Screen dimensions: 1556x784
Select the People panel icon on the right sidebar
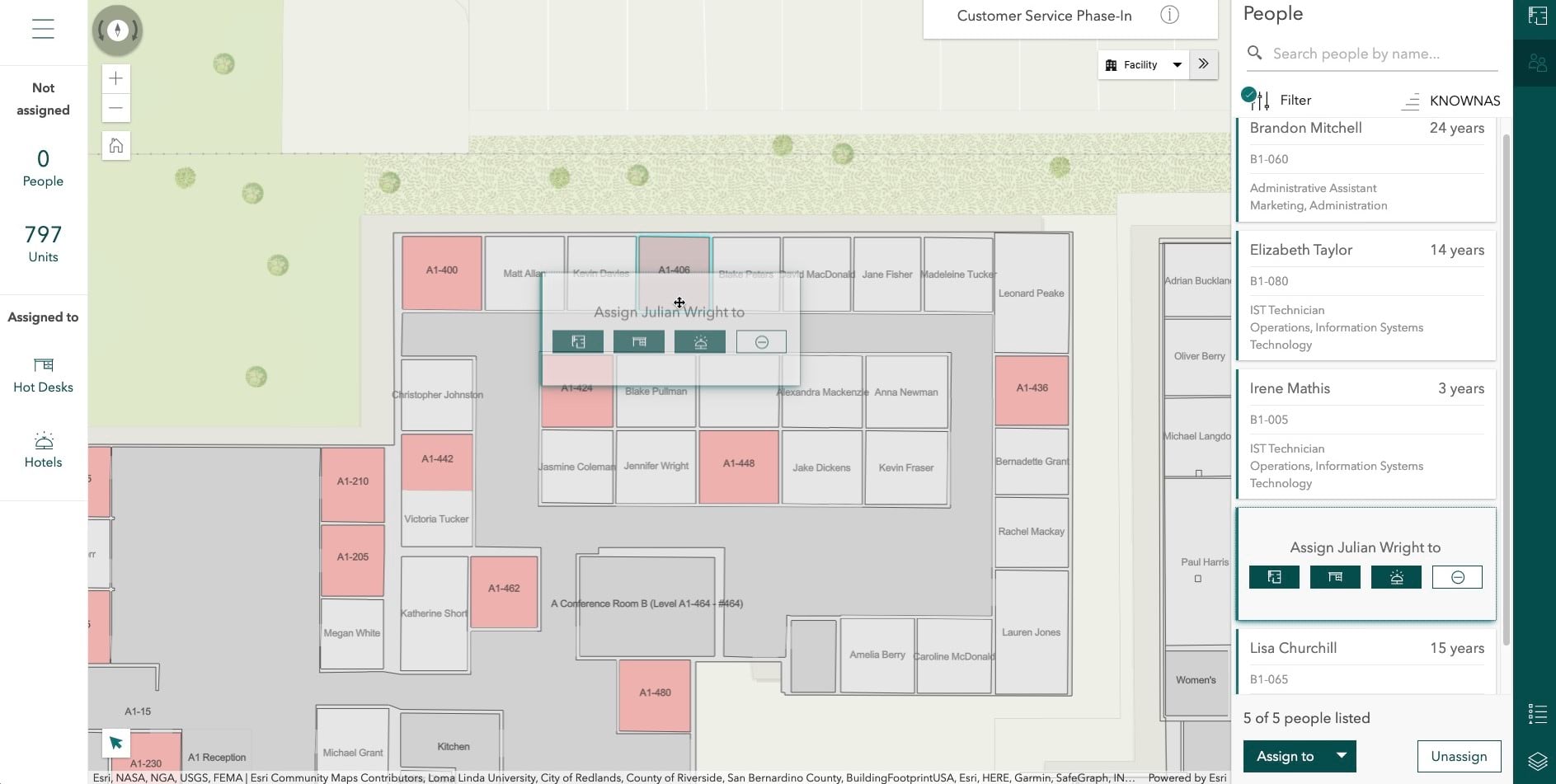click(1537, 63)
